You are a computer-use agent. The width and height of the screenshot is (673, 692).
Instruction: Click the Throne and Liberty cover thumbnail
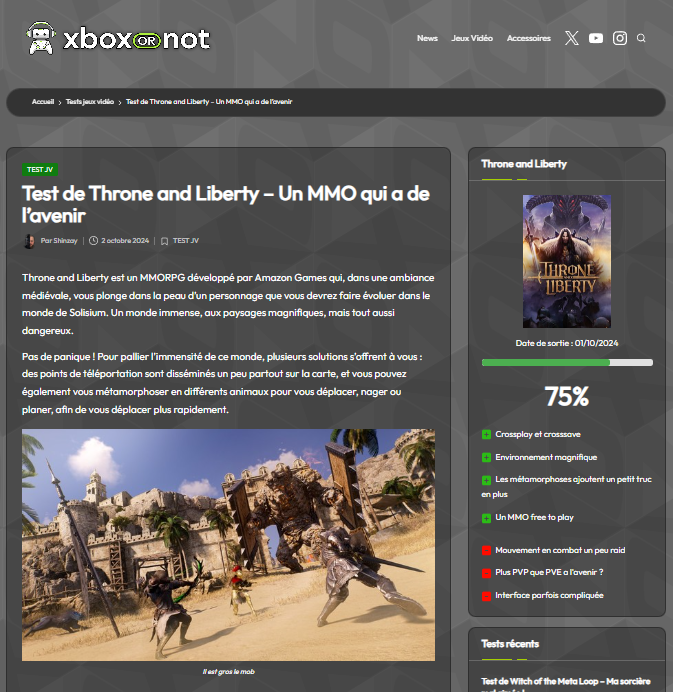pos(567,261)
